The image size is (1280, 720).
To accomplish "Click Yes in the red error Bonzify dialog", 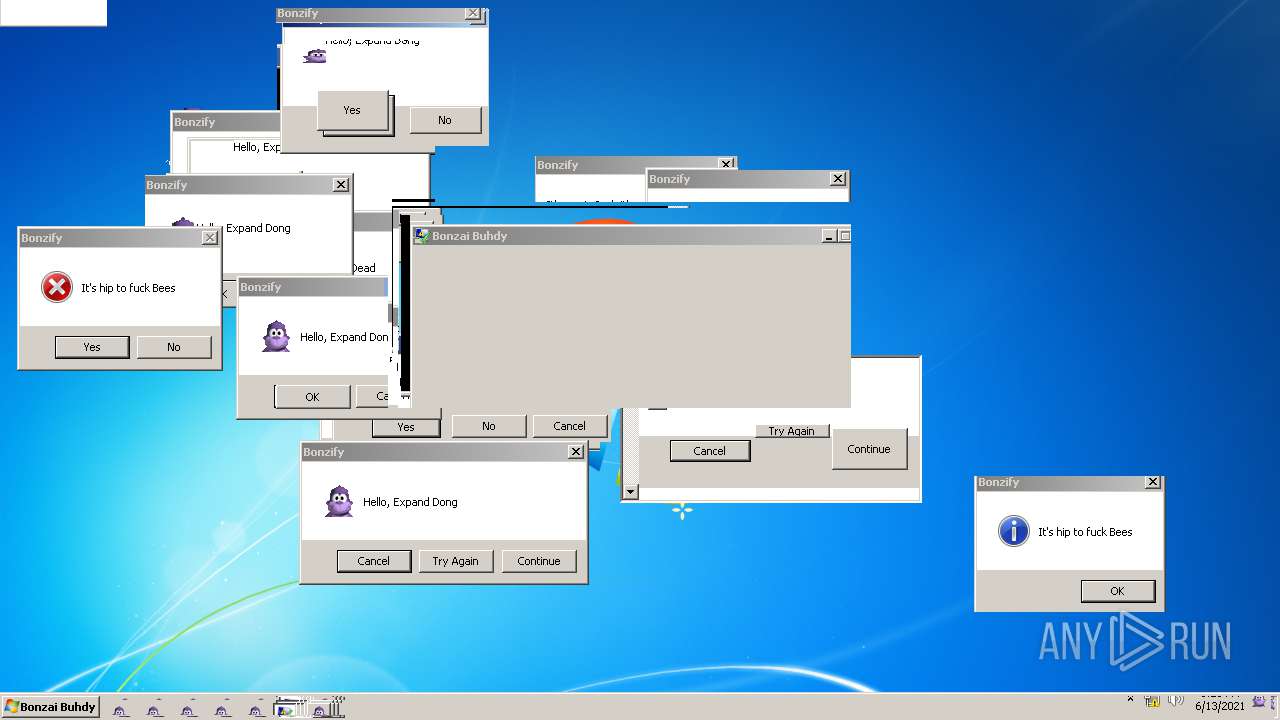I will tap(92, 347).
